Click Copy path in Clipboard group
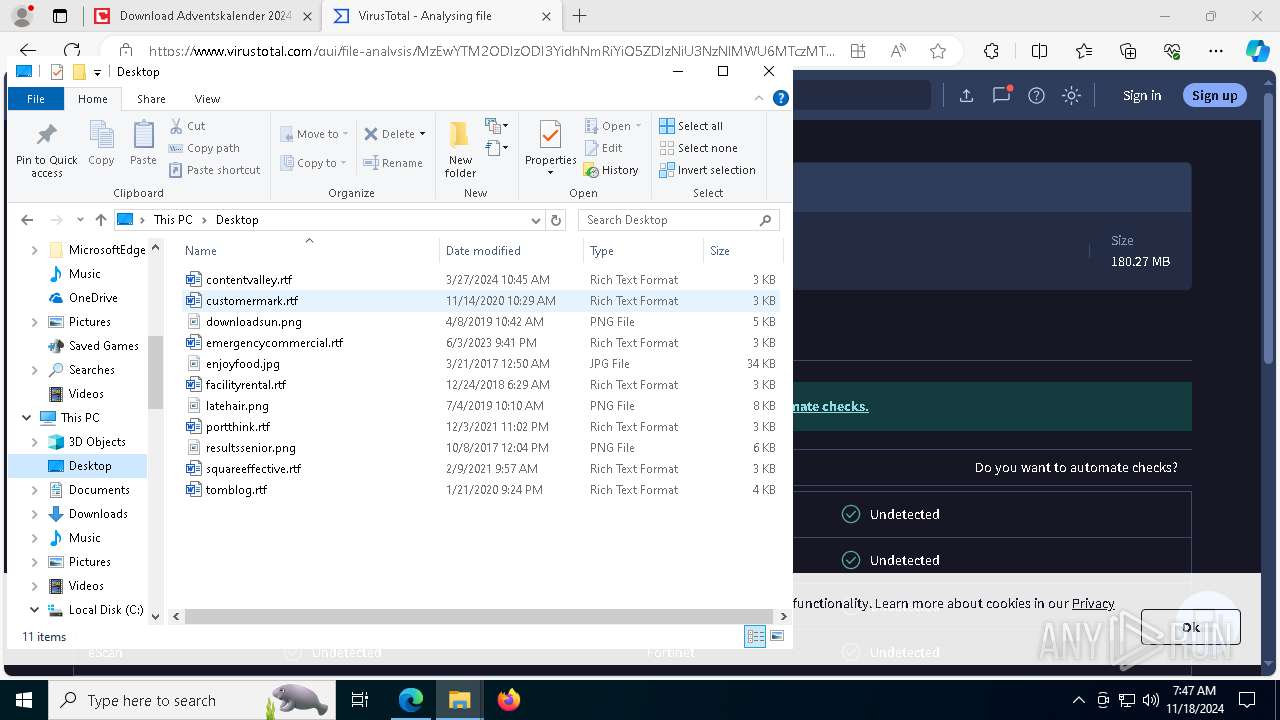The image size is (1280, 720). tap(205, 148)
